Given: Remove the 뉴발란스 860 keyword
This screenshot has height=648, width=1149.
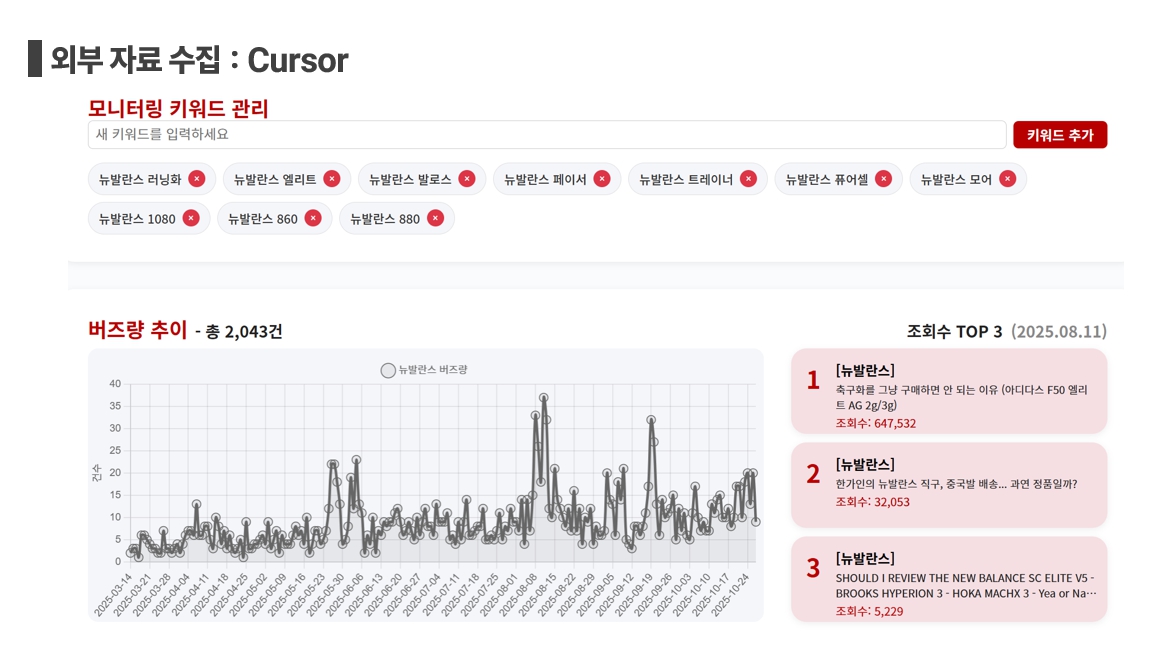Looking at the screenshot, I should coord(313,218).
